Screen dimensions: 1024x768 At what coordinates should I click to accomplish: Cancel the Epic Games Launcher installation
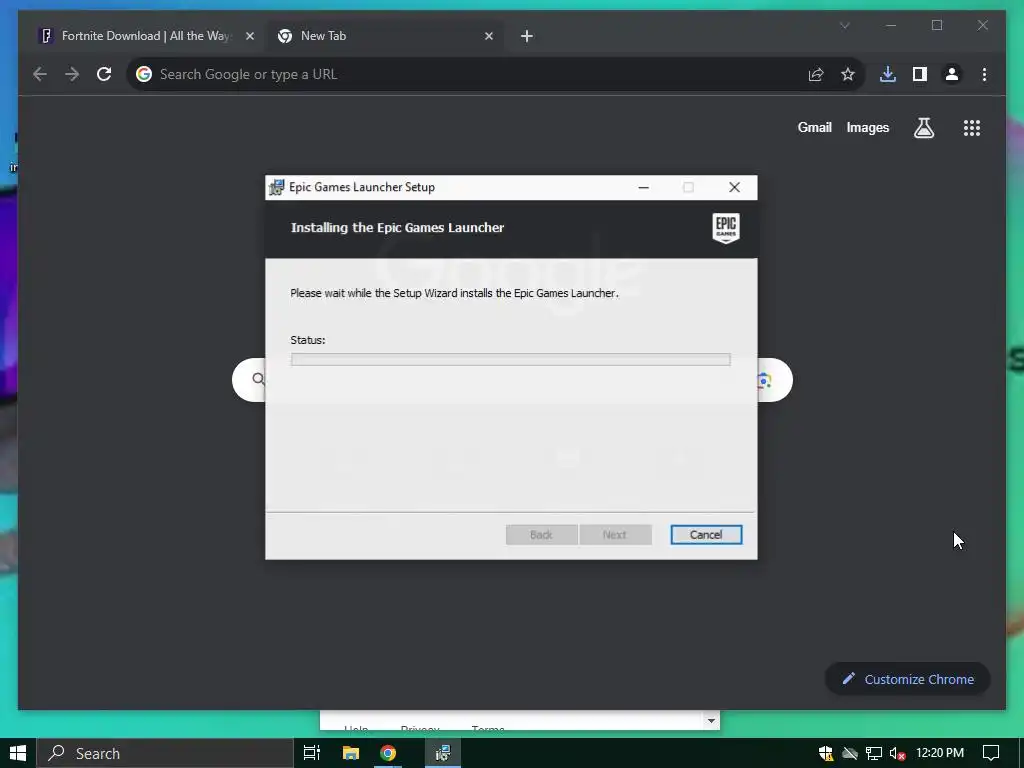(x=706, y=534)
